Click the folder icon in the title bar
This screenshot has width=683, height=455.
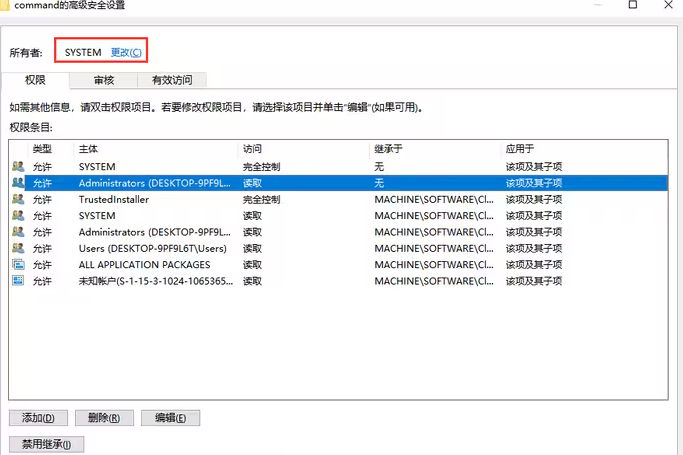point(6,5)
